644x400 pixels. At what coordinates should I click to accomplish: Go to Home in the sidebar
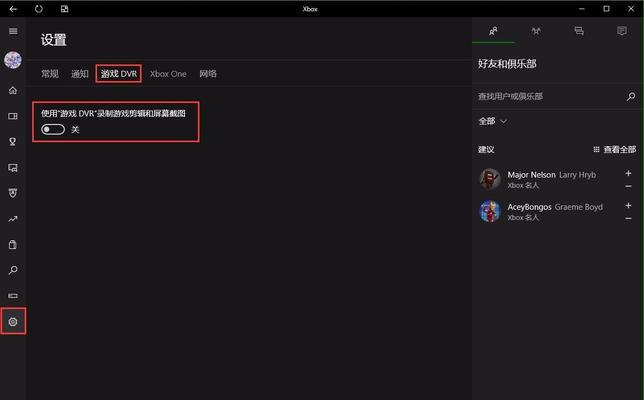pyautogui.click(x=13, y=90)
